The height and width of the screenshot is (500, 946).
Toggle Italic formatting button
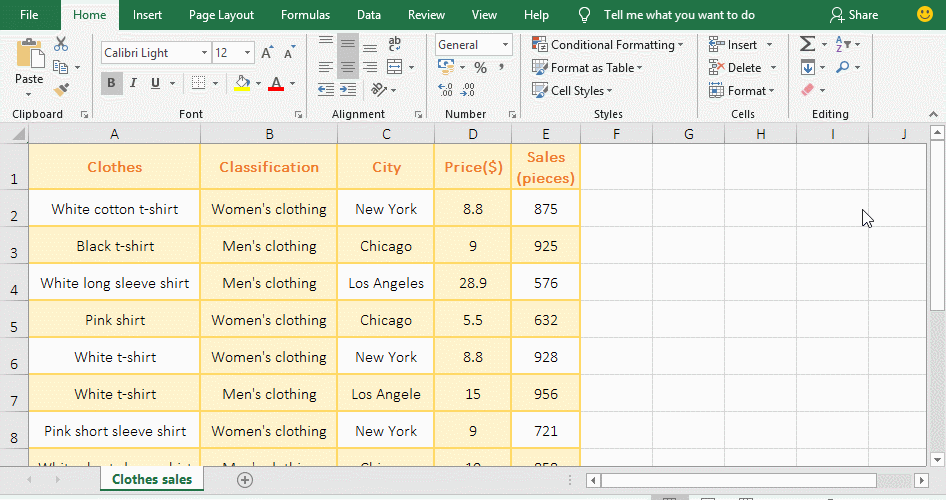coord(133,83)
